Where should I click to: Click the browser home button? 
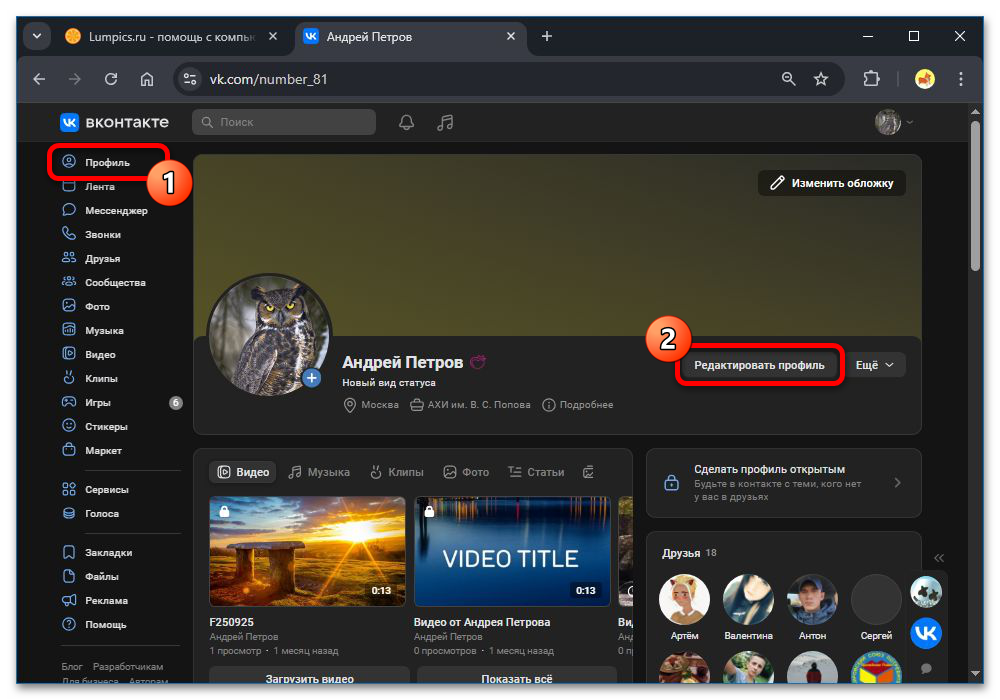coord(147,79)
